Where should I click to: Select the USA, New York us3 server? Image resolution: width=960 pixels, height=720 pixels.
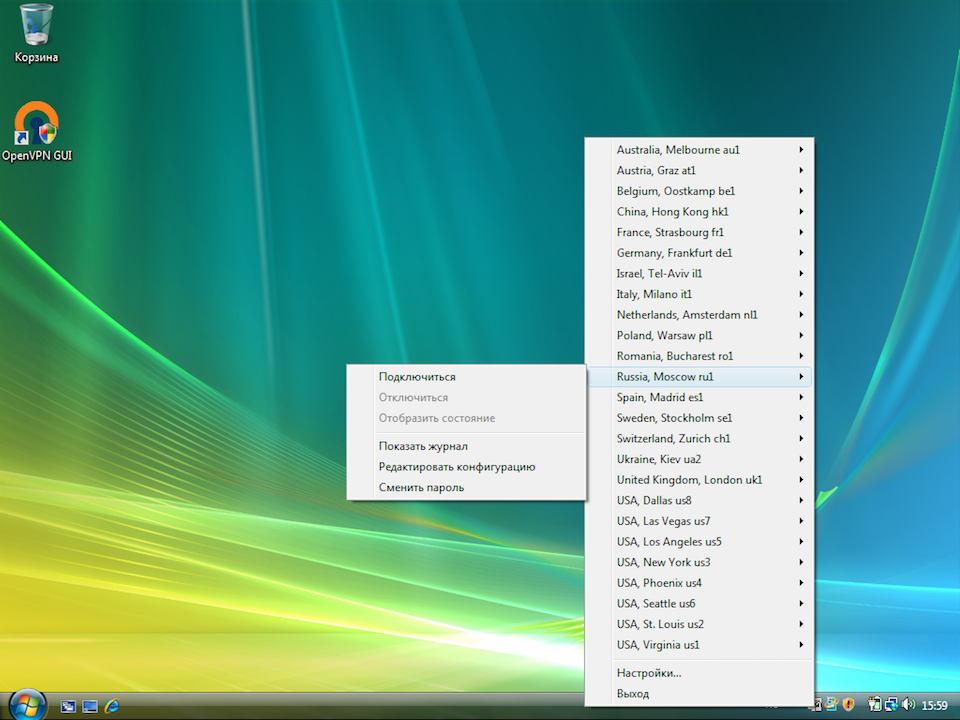pos(699,562)
